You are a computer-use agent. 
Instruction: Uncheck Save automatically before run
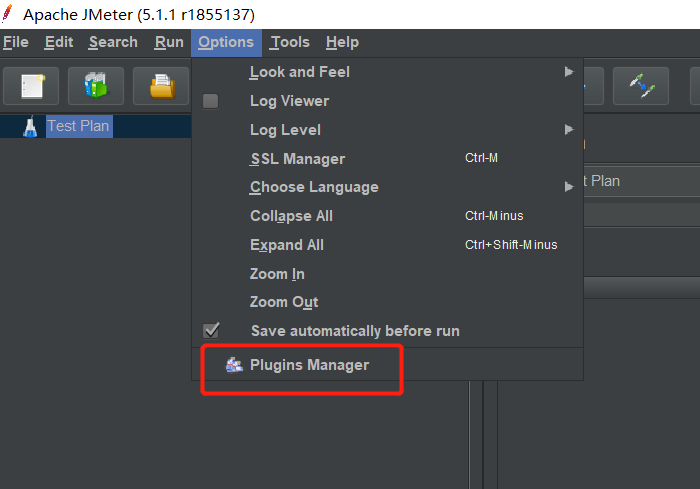211,330
